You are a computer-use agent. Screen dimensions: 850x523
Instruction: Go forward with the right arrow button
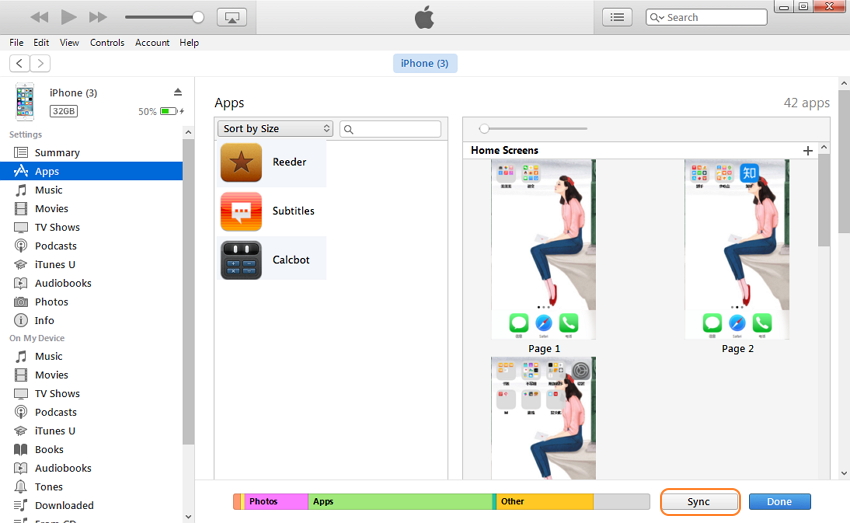pos(40,63)
